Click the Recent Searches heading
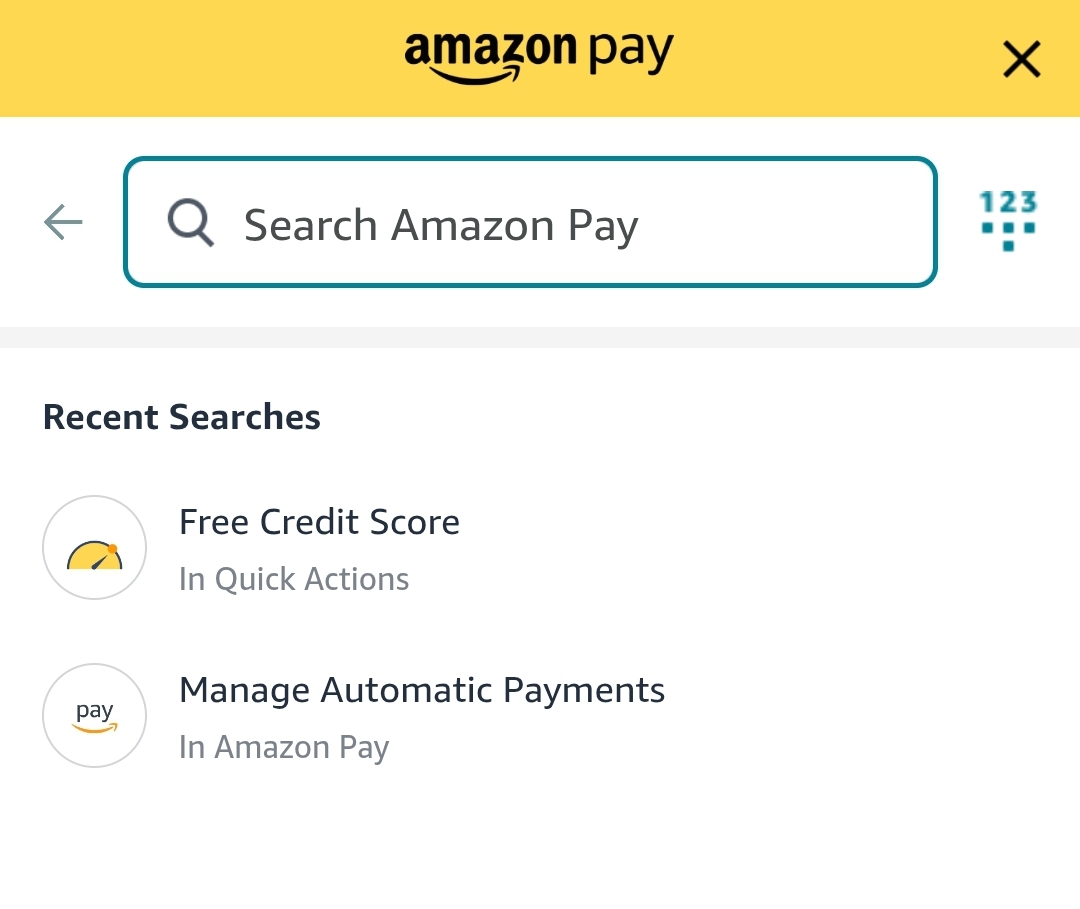1080x909 pixels. tap(182, 417)
